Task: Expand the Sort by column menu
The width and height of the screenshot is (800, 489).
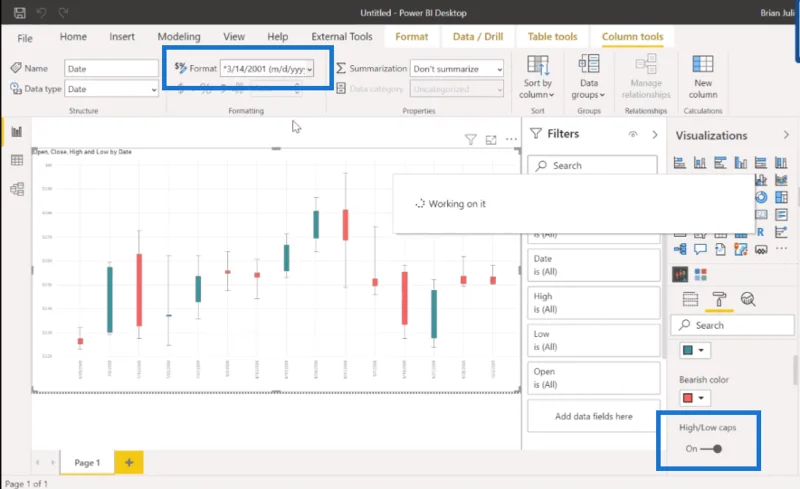Action: (x=537, y=78)
